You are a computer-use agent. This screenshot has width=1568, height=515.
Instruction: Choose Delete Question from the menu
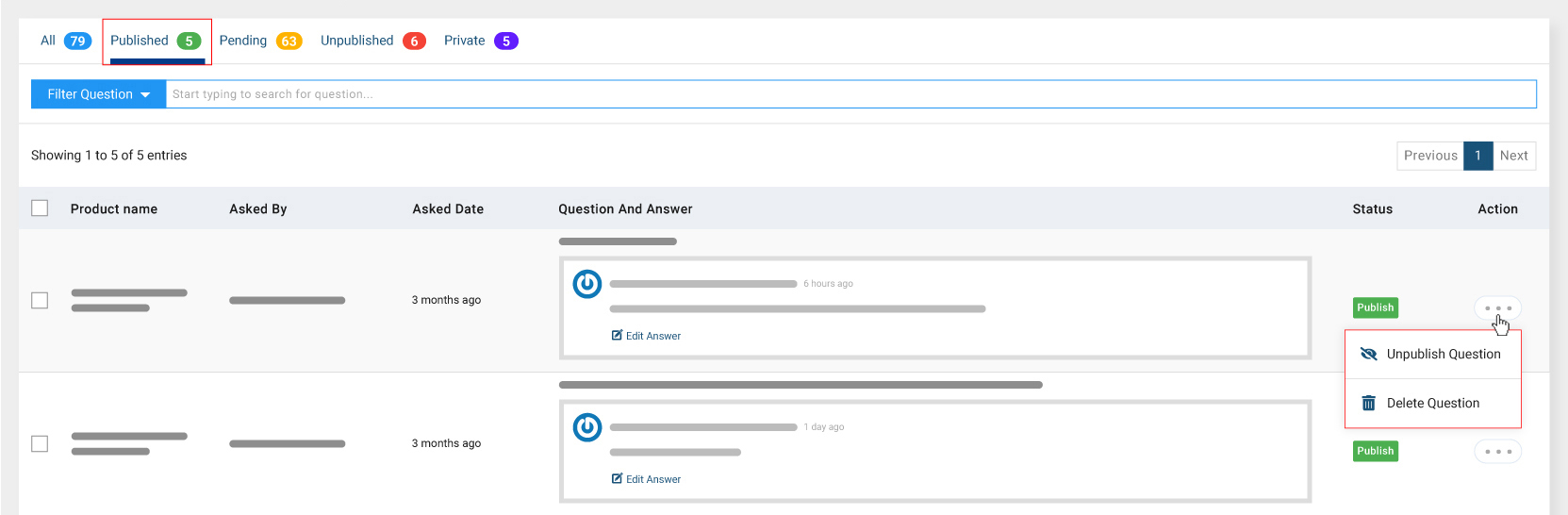click(1433, 404)
